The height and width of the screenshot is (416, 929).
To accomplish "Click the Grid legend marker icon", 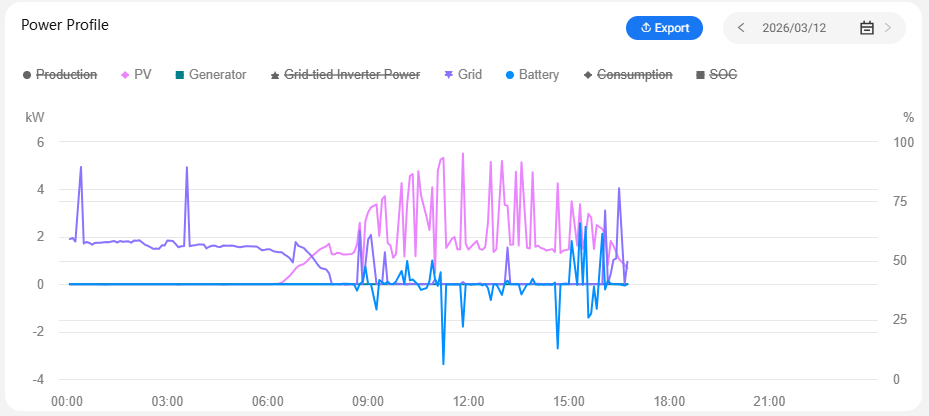I will (x=448, y=75).
